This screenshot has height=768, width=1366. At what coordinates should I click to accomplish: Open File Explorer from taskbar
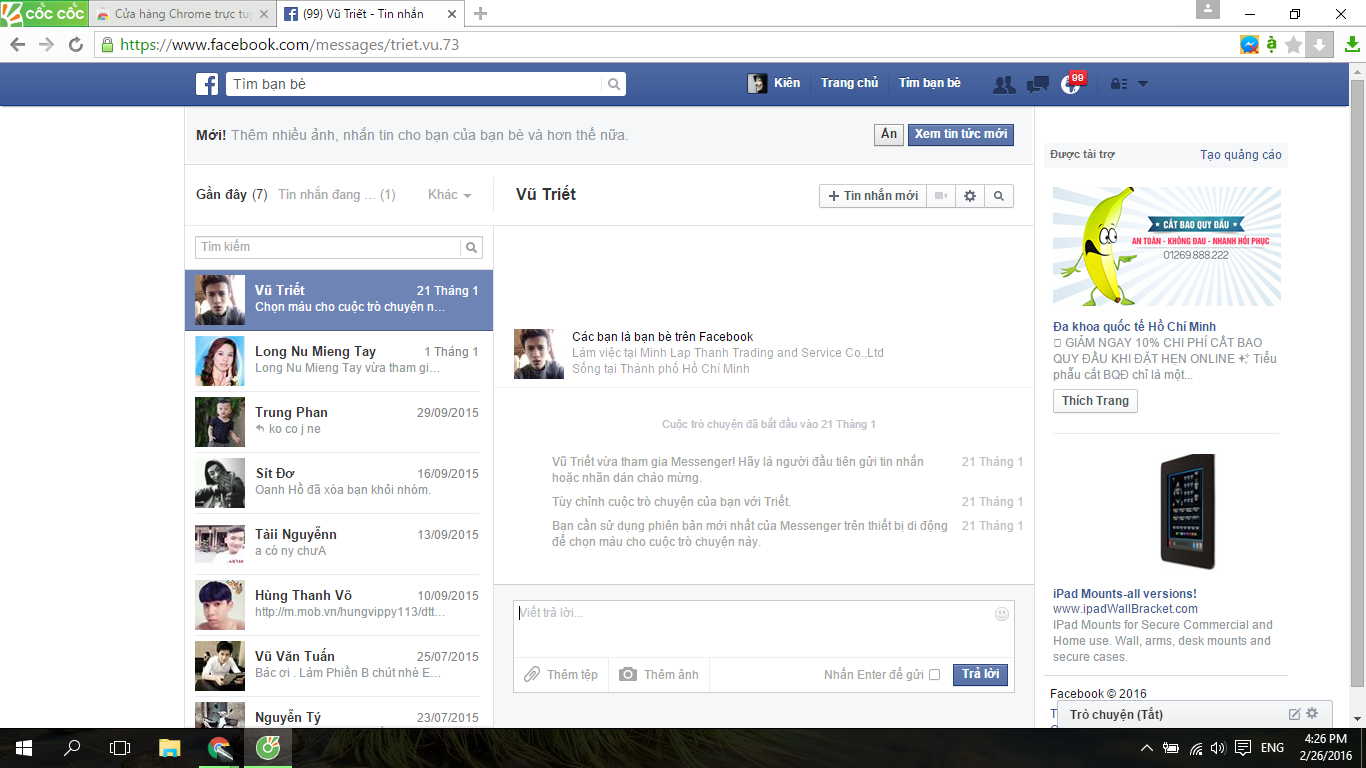170,748
